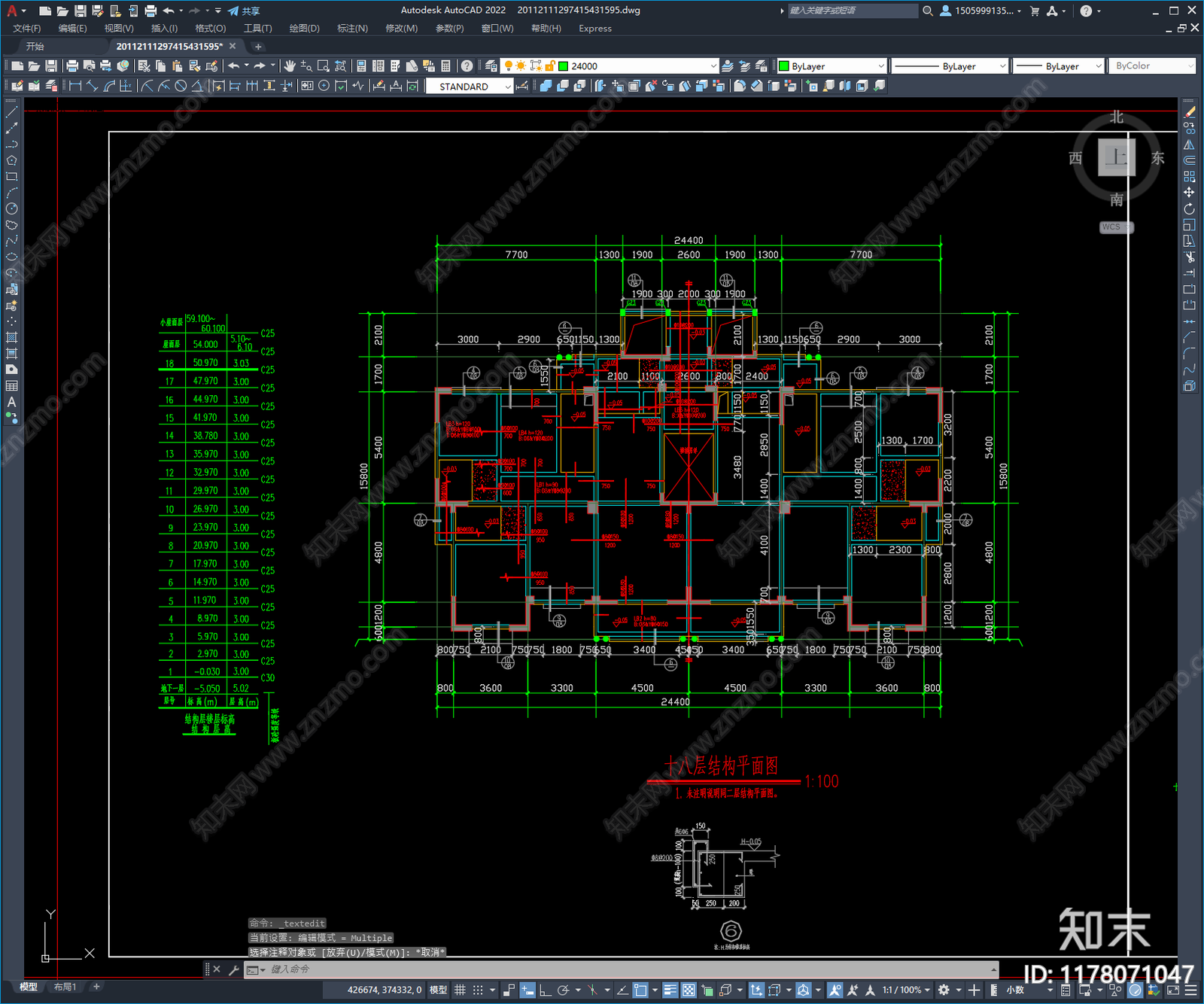This screenshot has width=1204, height=1004.
Task: Click the Center Mark tool icon
Action: (324, 86)
